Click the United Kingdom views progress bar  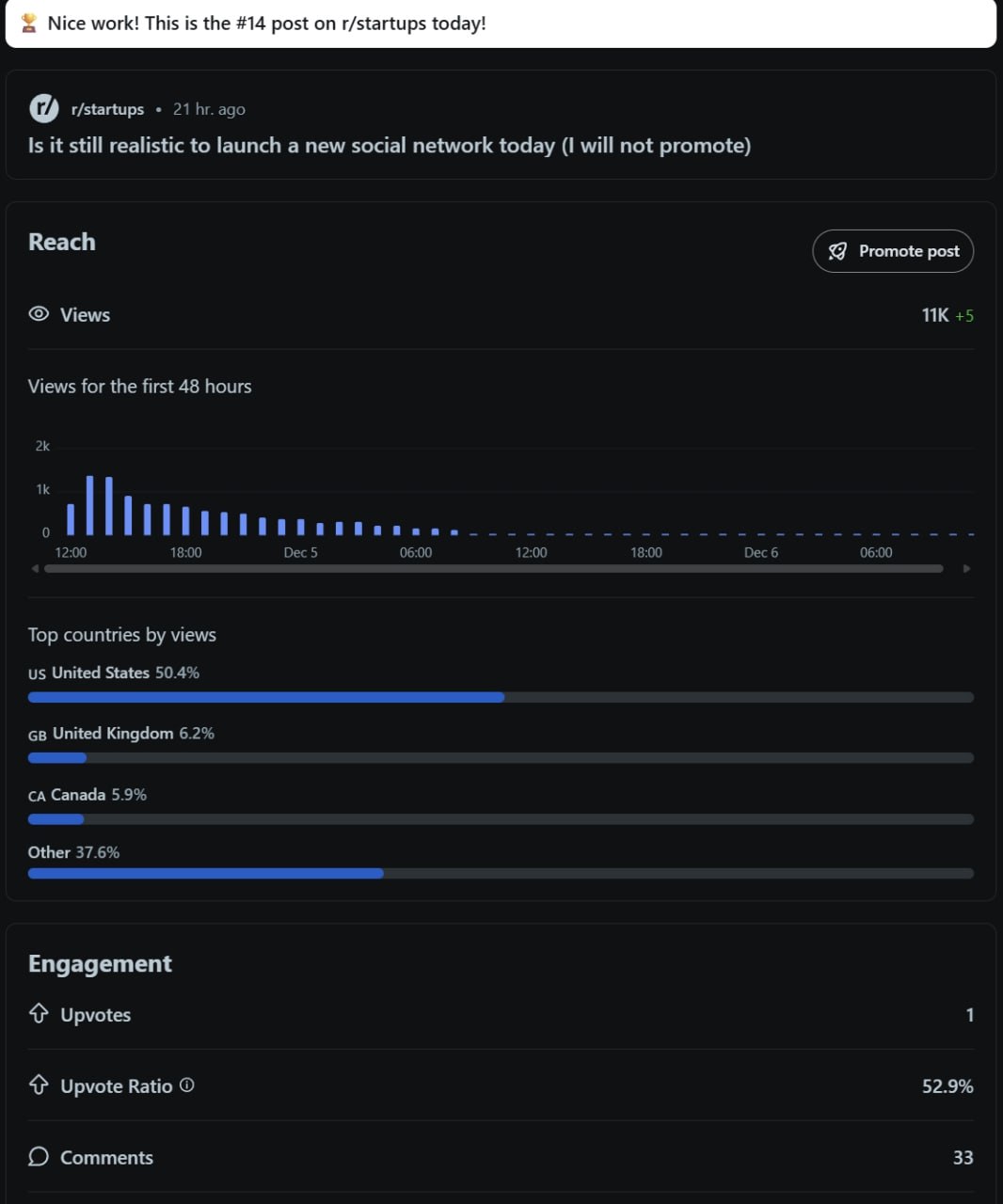(x=501, y=757)
